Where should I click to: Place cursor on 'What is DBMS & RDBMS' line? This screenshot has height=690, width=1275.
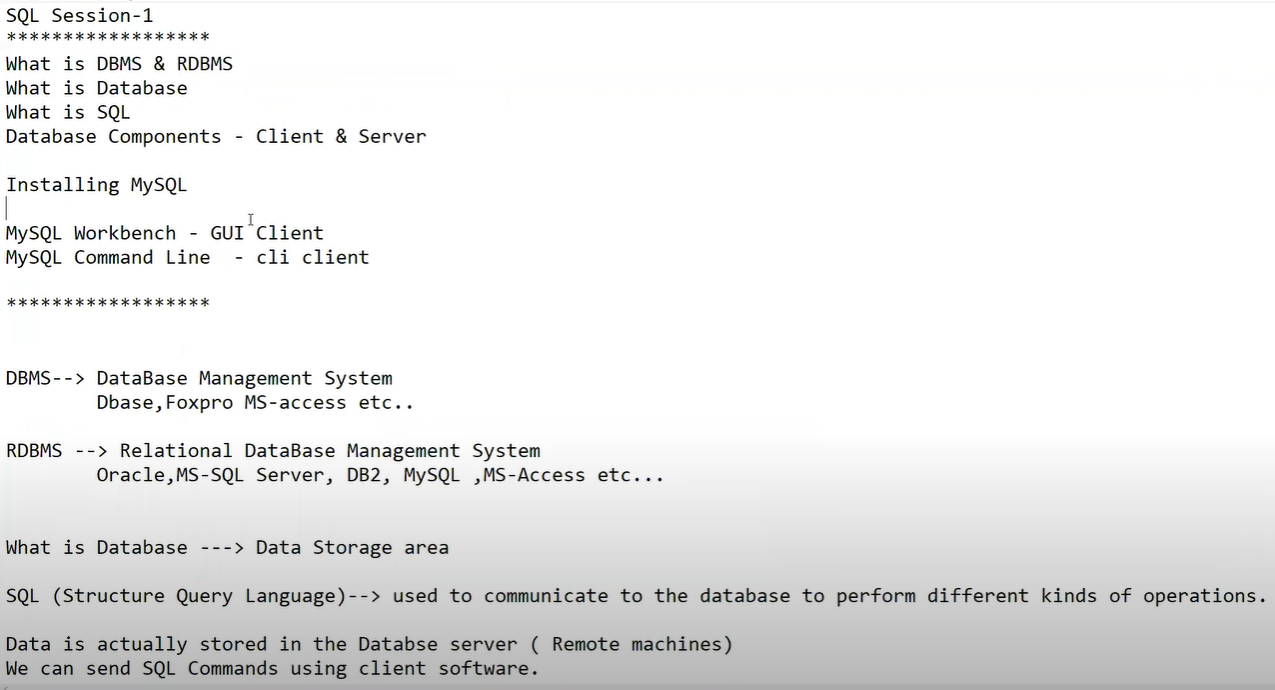tap(119, 64)
